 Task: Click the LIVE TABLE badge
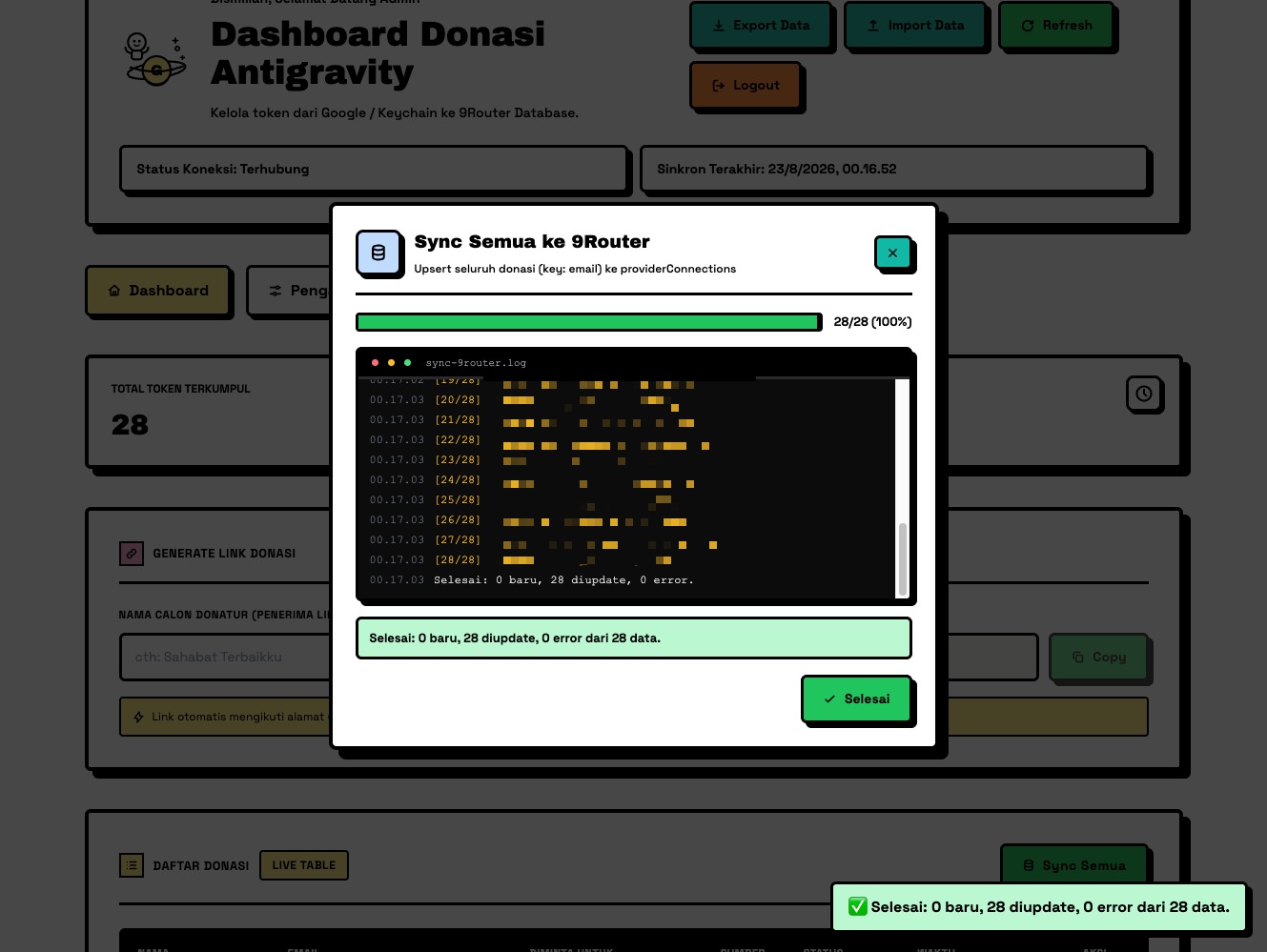click(304, 865)
